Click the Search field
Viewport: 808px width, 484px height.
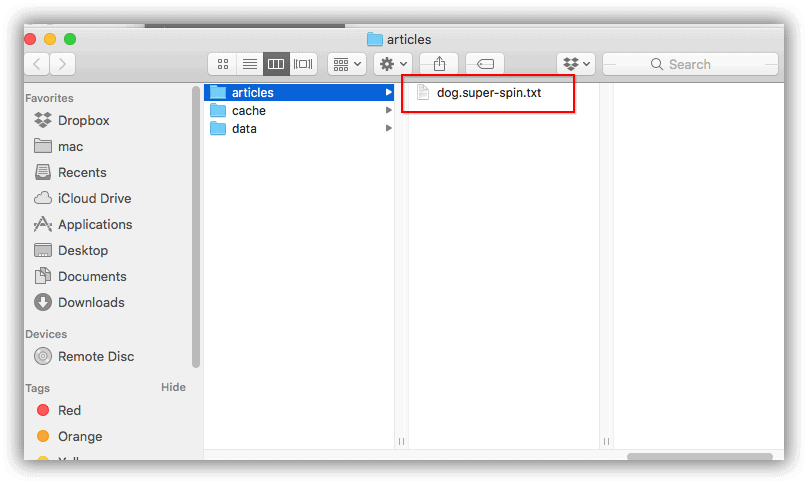pyautogui.click(x=690, y=64)
